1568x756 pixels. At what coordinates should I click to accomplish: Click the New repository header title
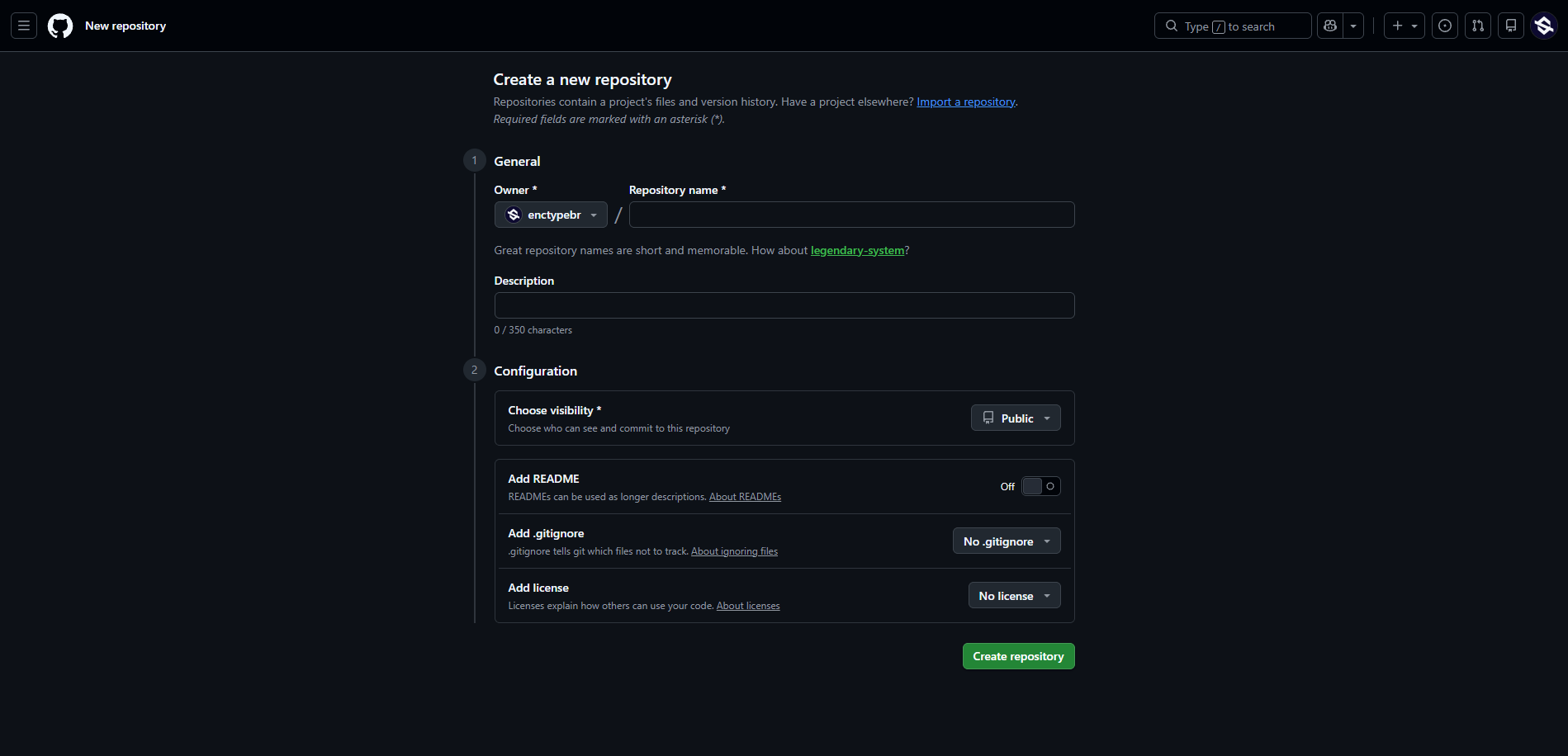[x=126, y=26]
